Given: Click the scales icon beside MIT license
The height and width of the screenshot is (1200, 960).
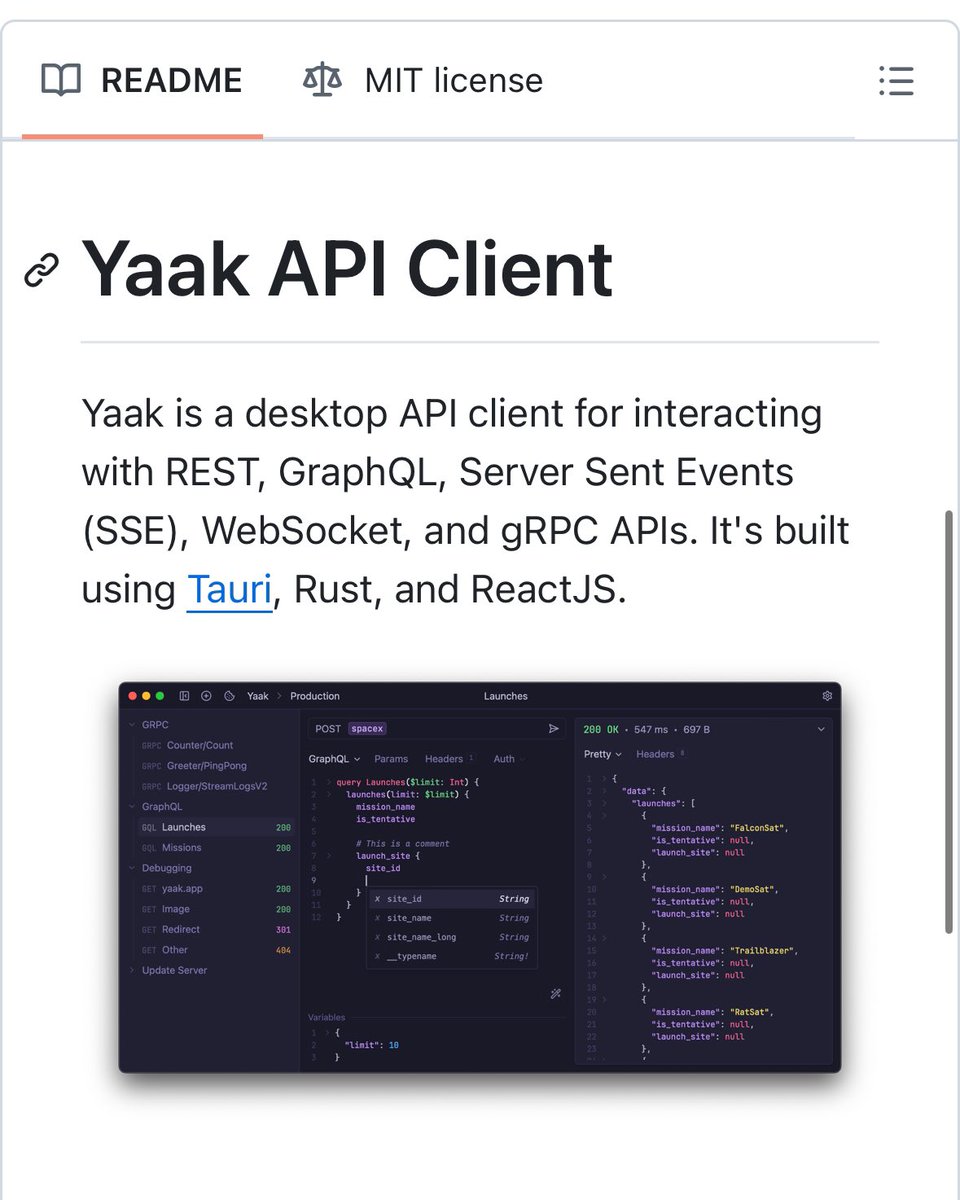Looking at the screenshot, I should pos(319,80).
